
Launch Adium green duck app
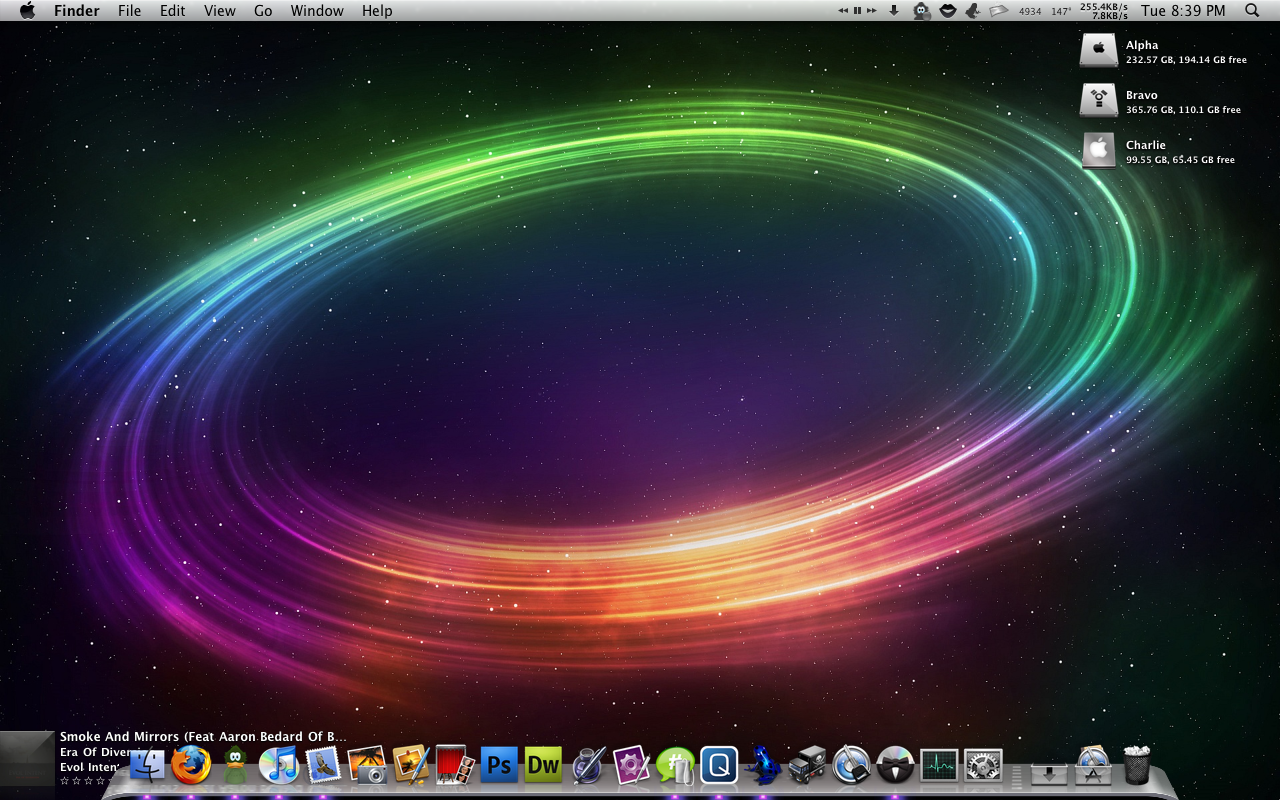point(235,766)
